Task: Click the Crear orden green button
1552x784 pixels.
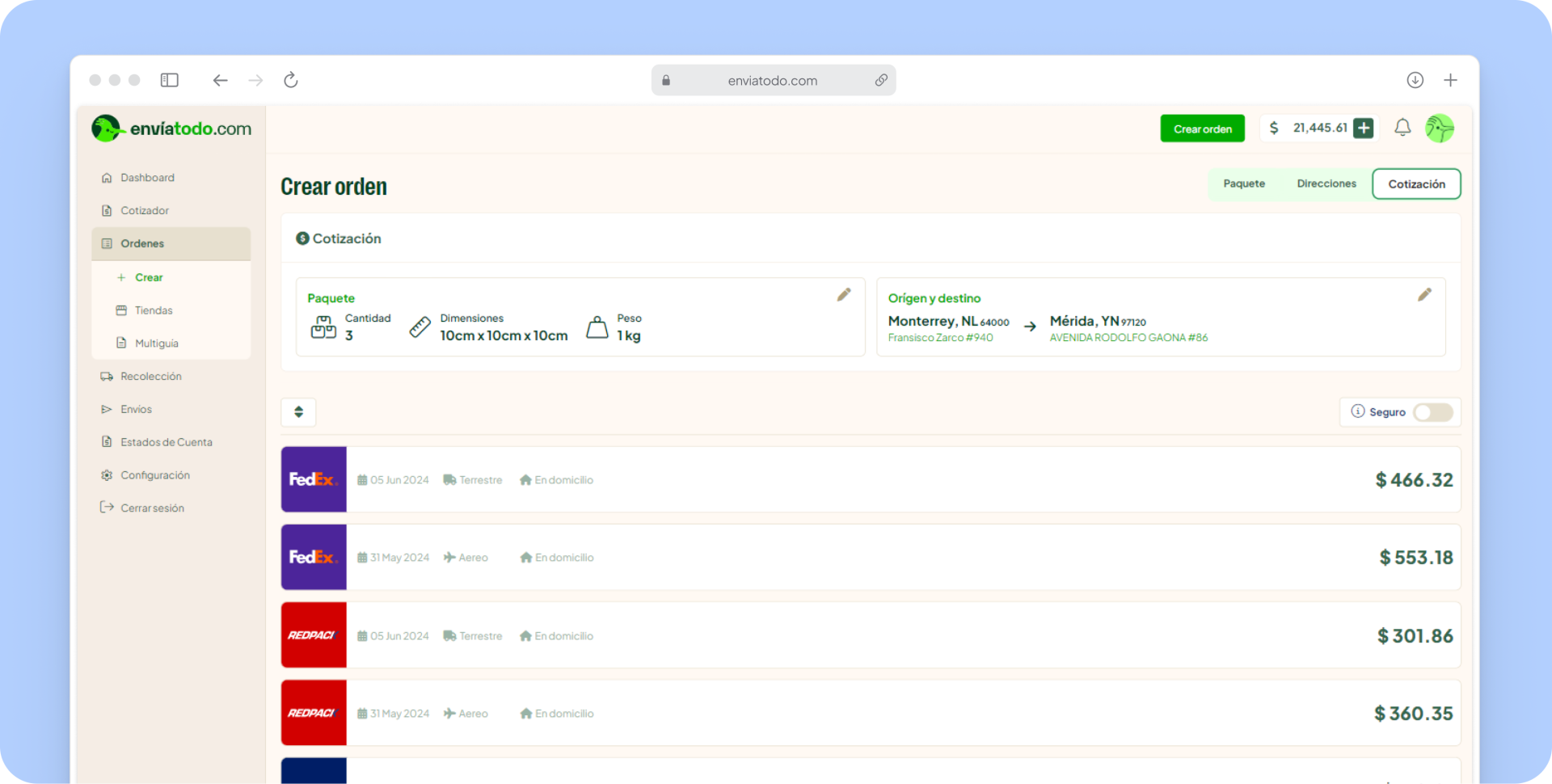Action: [1203, 129]
